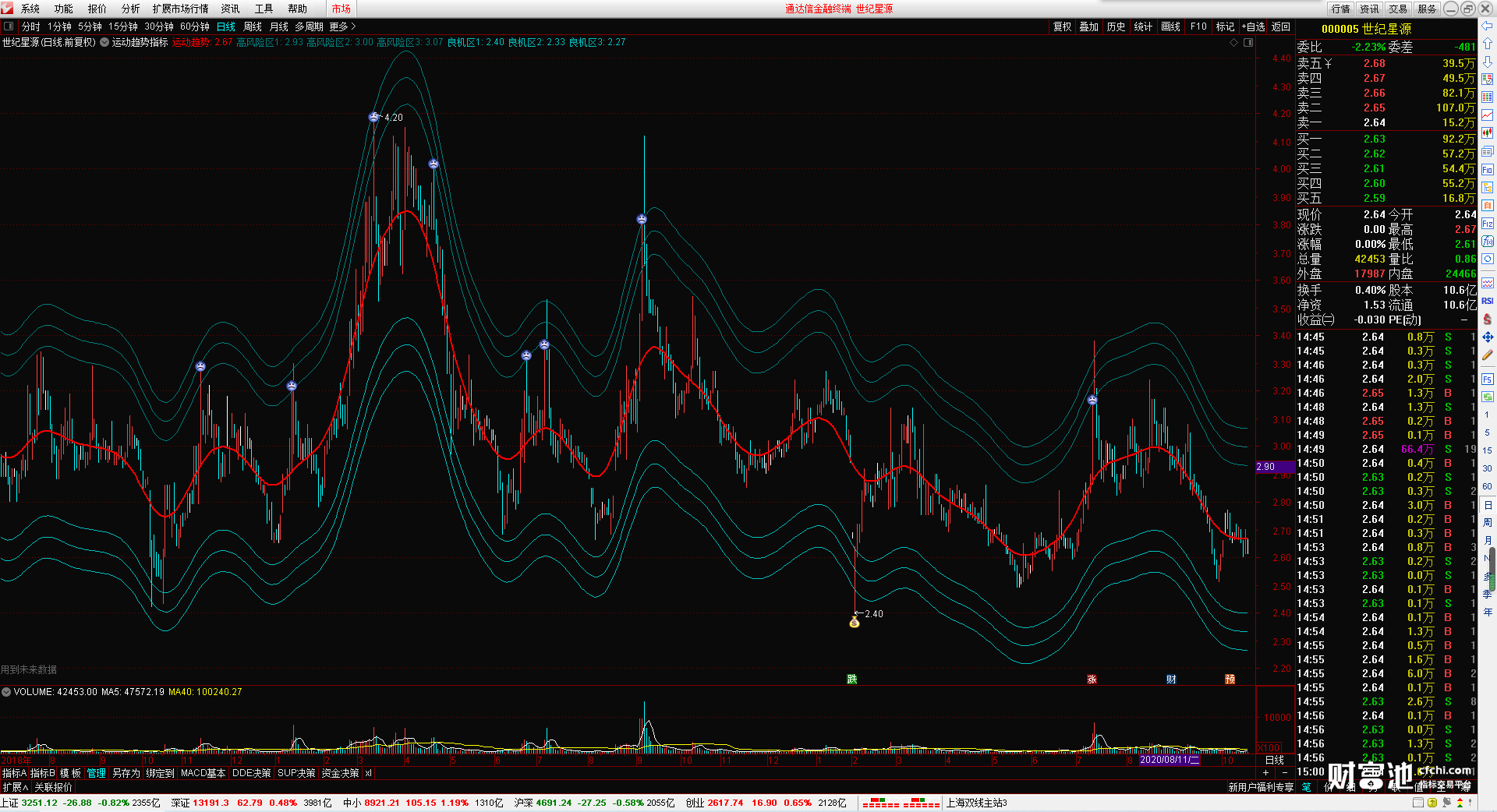Click the blue down arrow sidebar icon
The width and height of the screenshot is (1497, 812).
(x=1488, y=62)
